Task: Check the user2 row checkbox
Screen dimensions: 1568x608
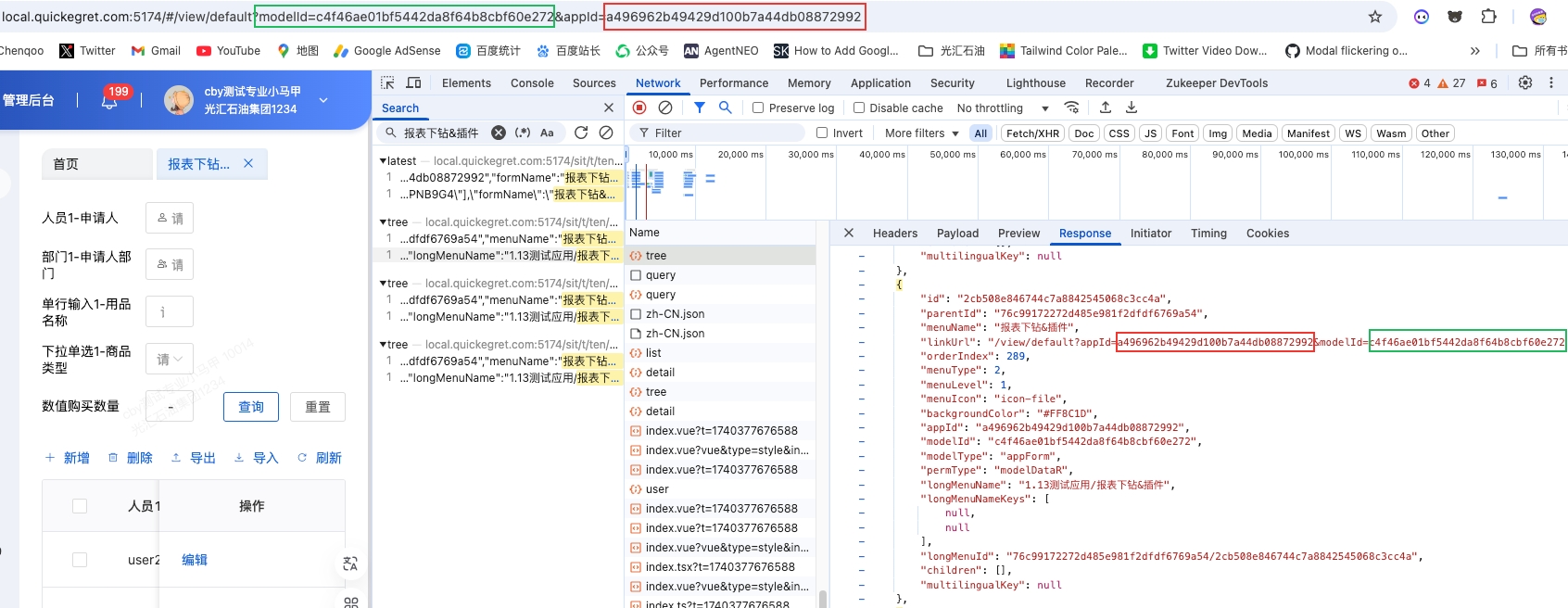Action: [80, 560]
